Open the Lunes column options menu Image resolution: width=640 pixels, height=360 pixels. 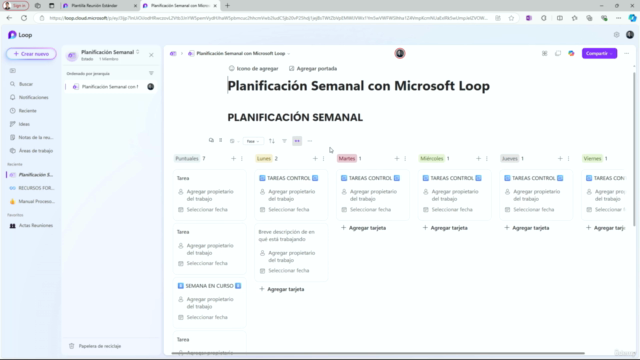323,158
